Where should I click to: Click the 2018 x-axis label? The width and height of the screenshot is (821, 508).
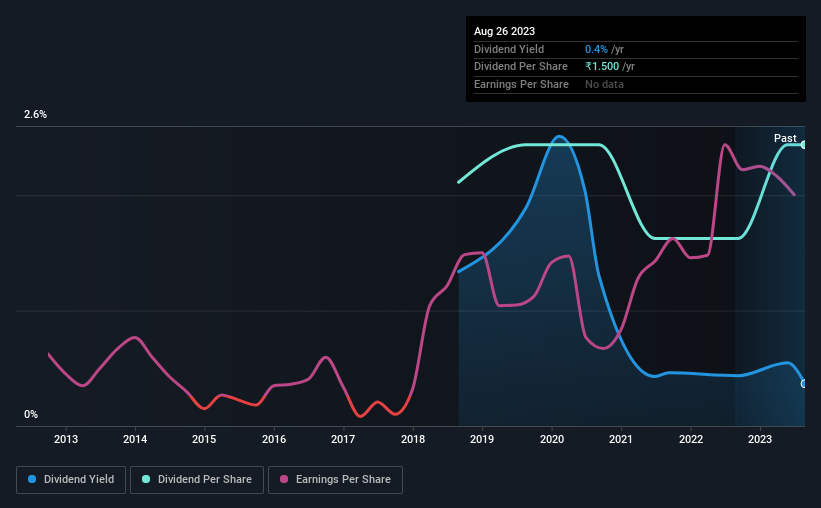(x=413, y=439)
